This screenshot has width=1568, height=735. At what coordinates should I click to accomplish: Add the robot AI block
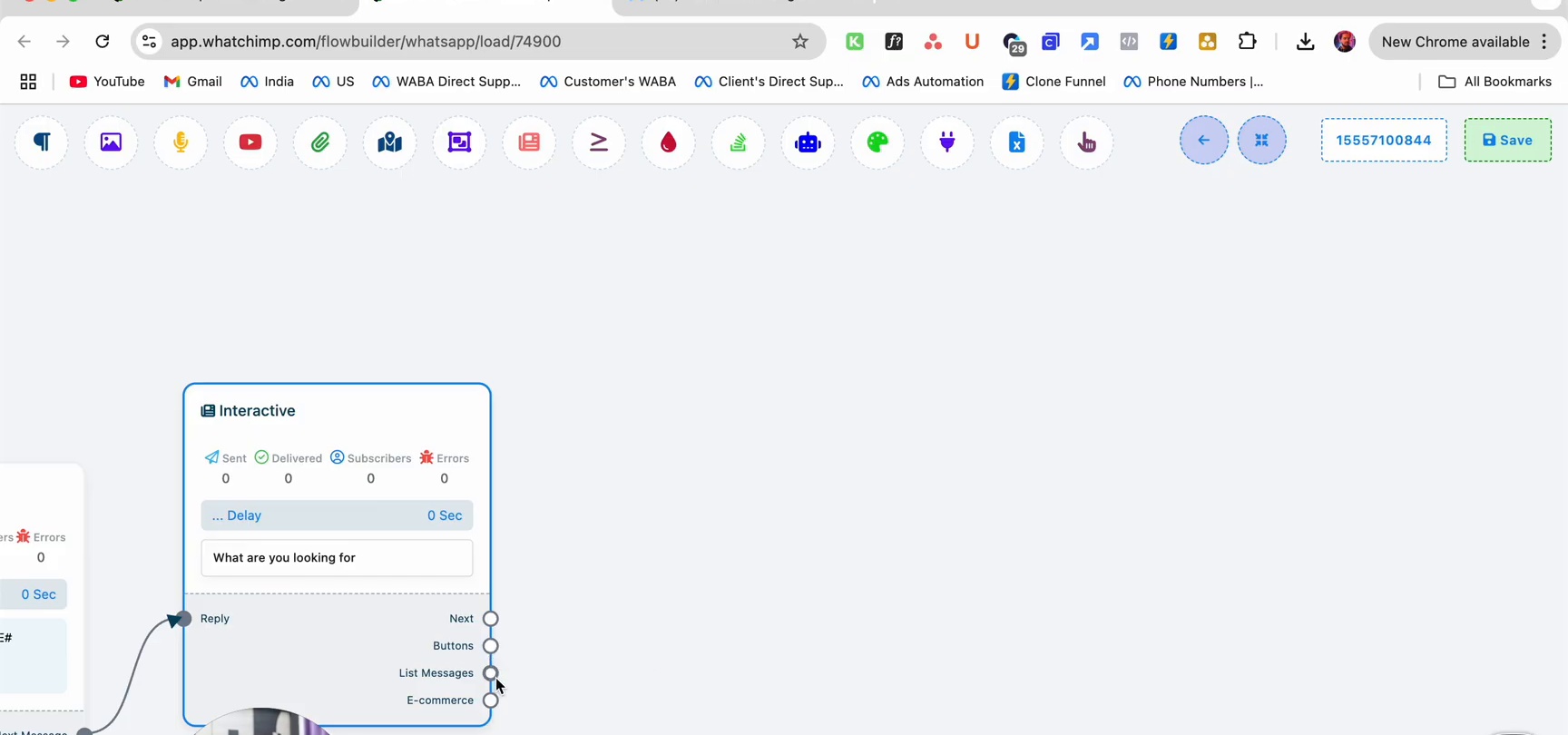808,142
